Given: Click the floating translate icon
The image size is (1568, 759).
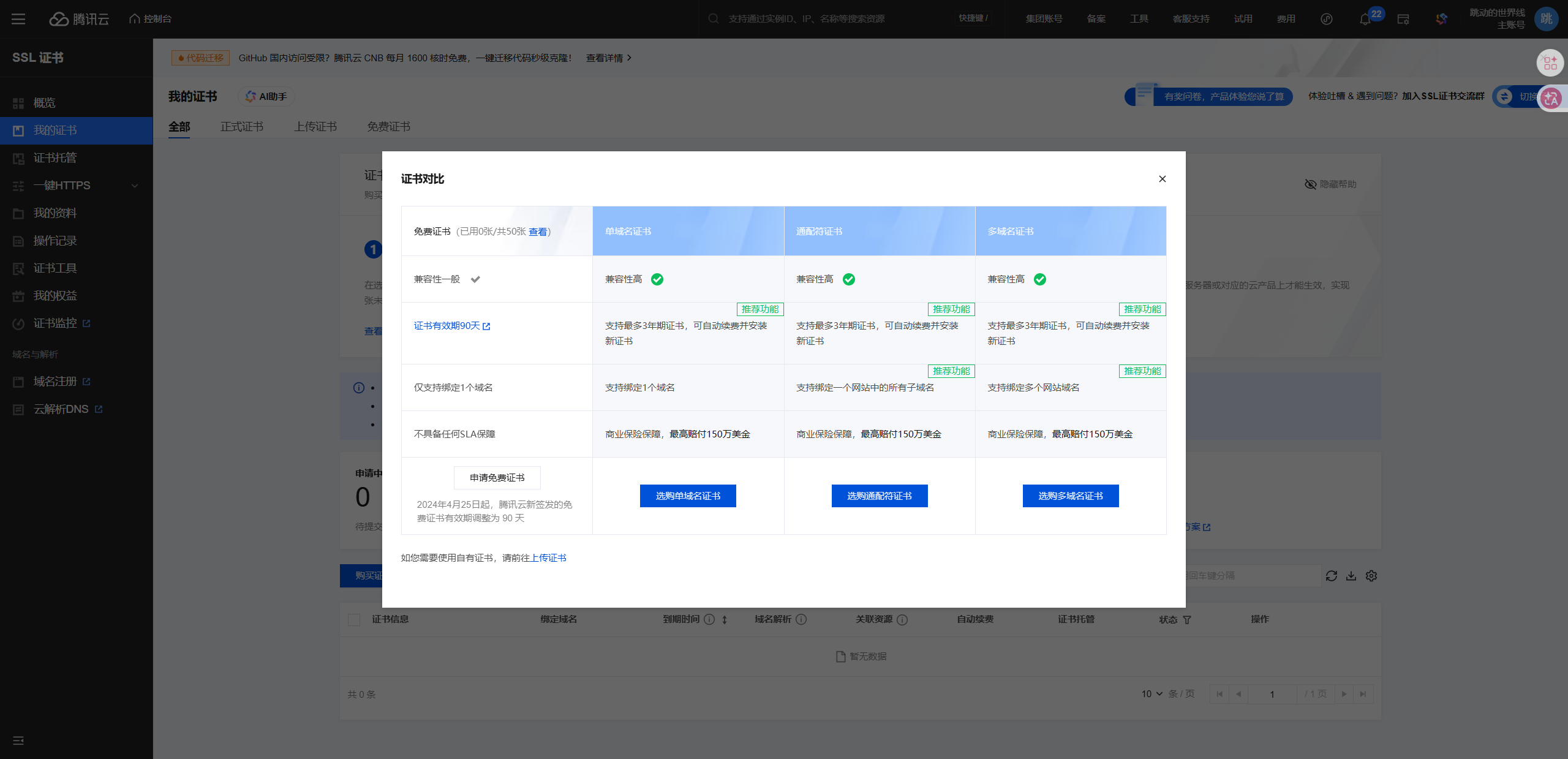Looking at the screenshot, I should pyautogui.click(x=1551, y=98).
